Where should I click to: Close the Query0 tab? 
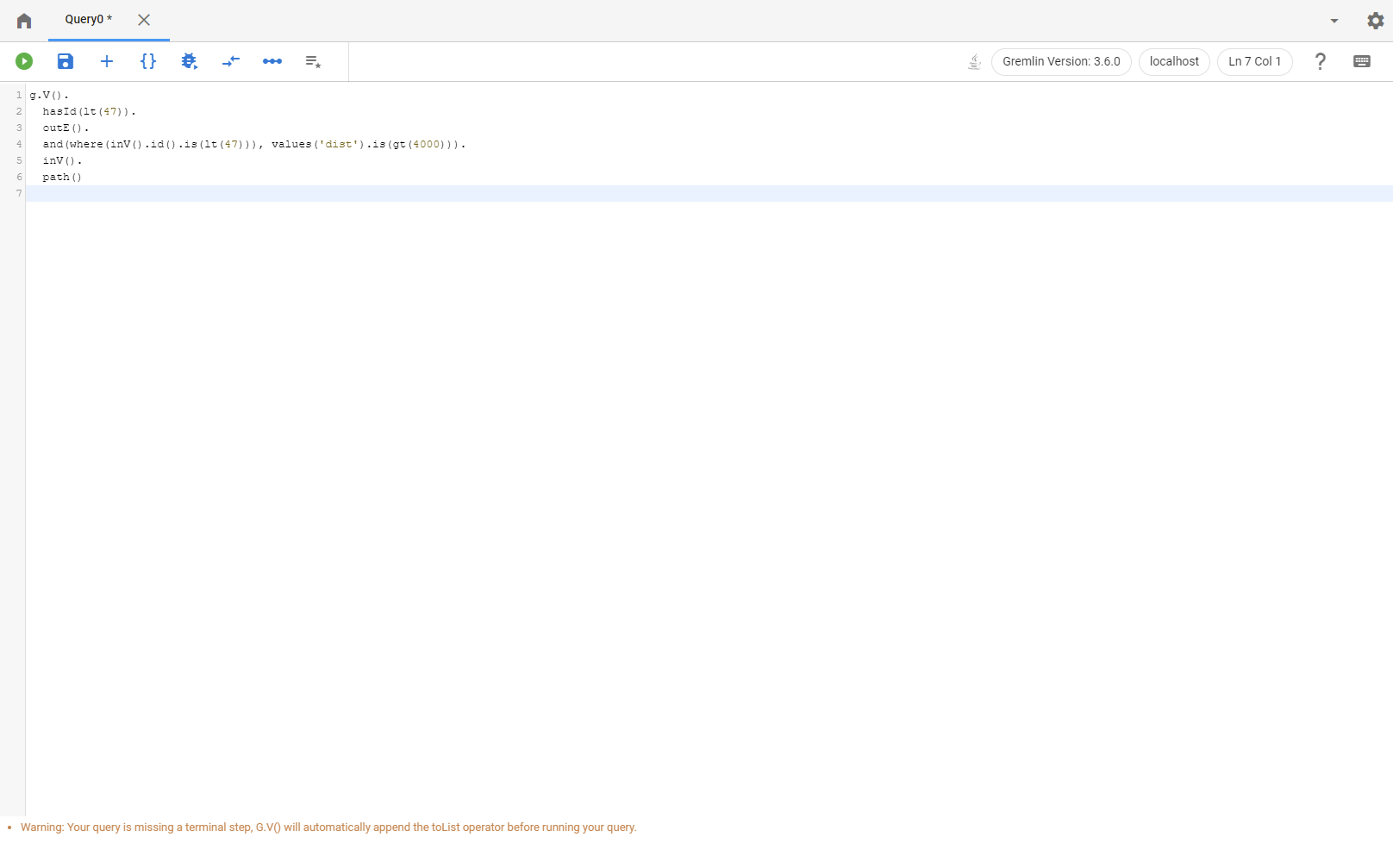point(144,20)
